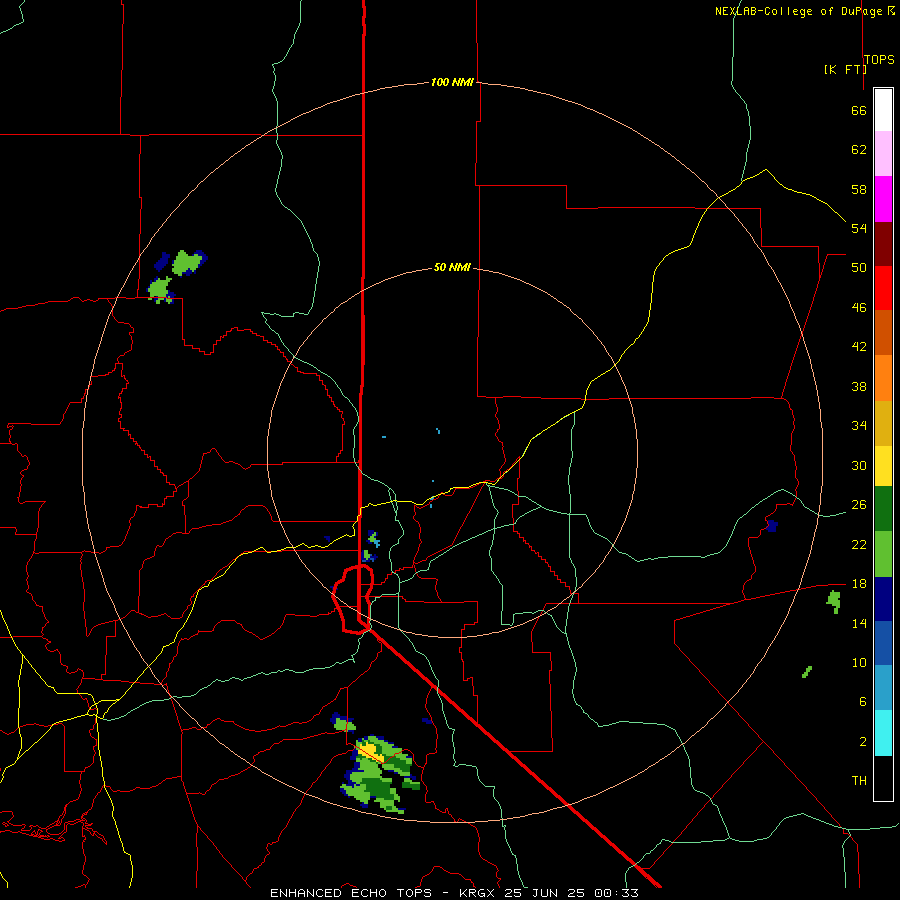The height and width of the screenshot is (900, 900).
Task: Select the bright yellow legend swatch
Action: tap(883, 466)
